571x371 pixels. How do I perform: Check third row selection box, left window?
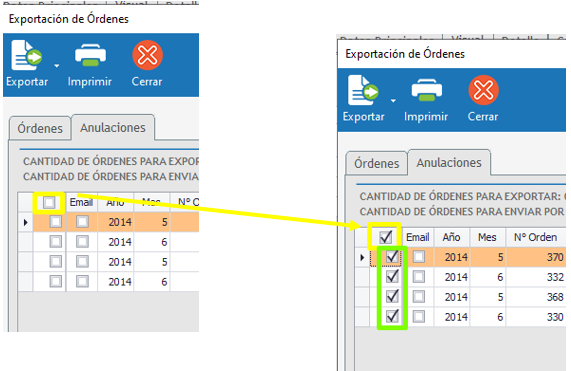(56, 261)
